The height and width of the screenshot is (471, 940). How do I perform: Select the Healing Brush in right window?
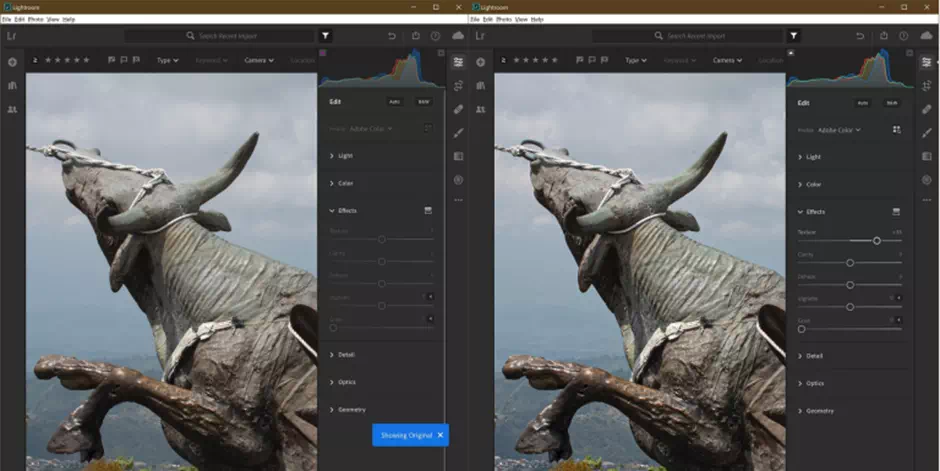click(x=927, y=110)
